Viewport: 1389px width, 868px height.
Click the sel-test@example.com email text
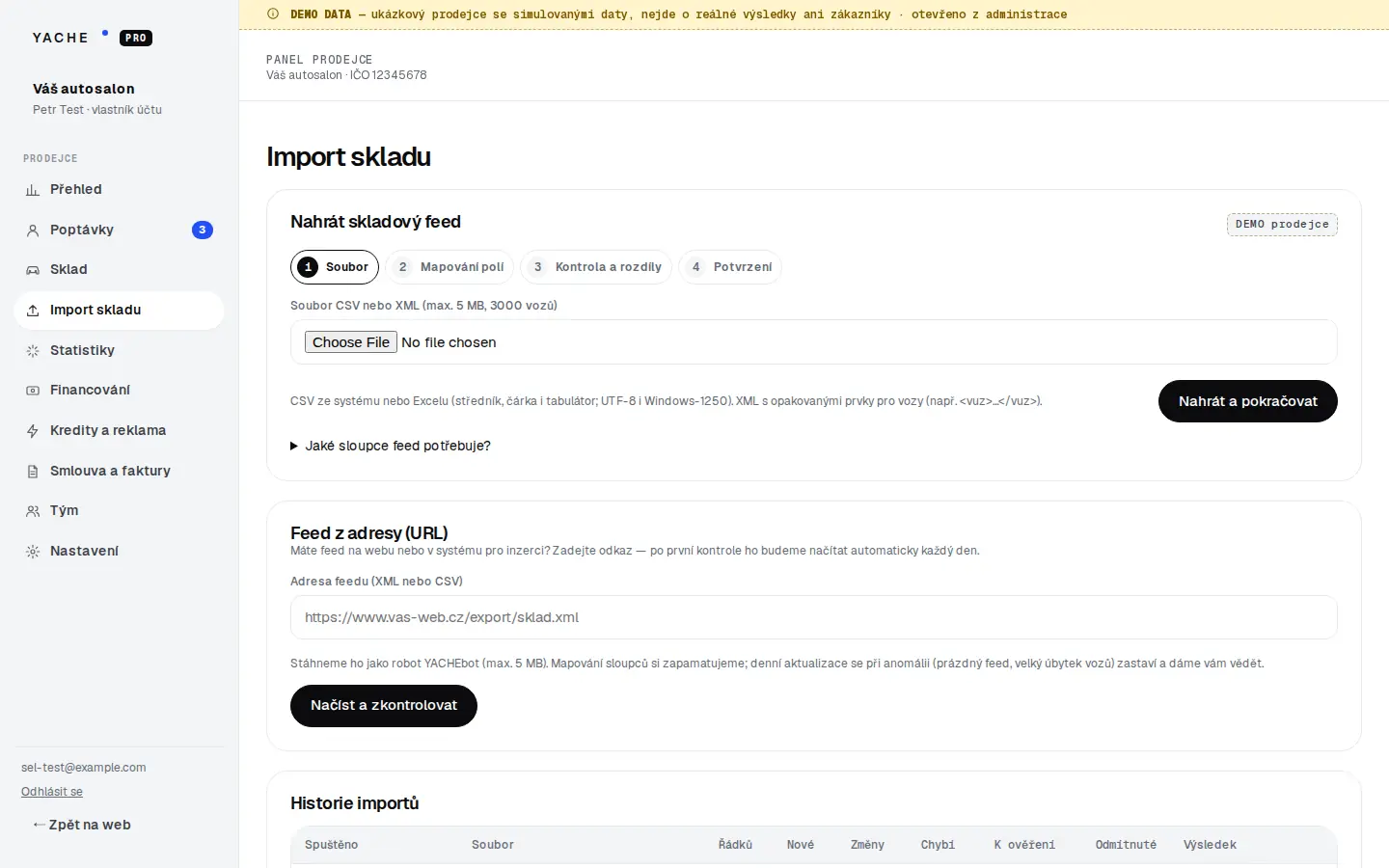pos(84,768)
